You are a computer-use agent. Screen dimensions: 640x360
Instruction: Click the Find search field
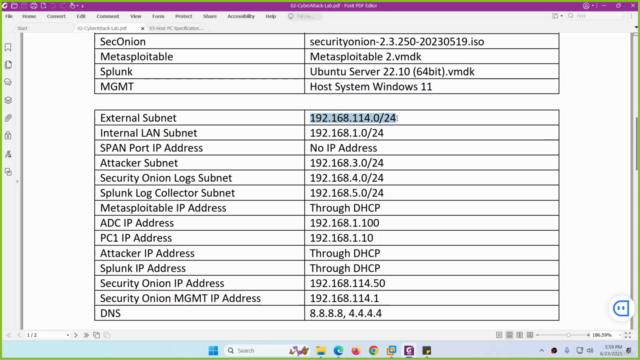(595, 16)
